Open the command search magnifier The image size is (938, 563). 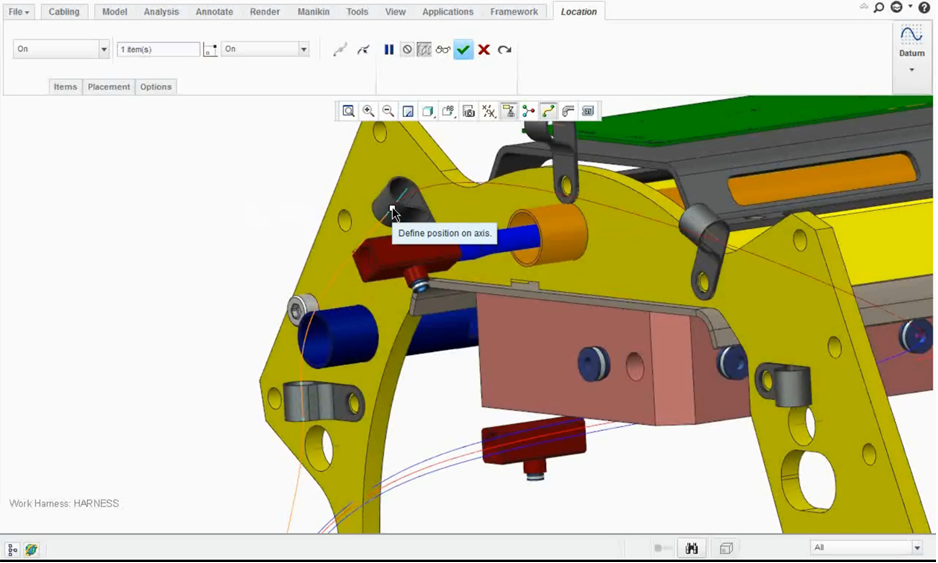879,8
